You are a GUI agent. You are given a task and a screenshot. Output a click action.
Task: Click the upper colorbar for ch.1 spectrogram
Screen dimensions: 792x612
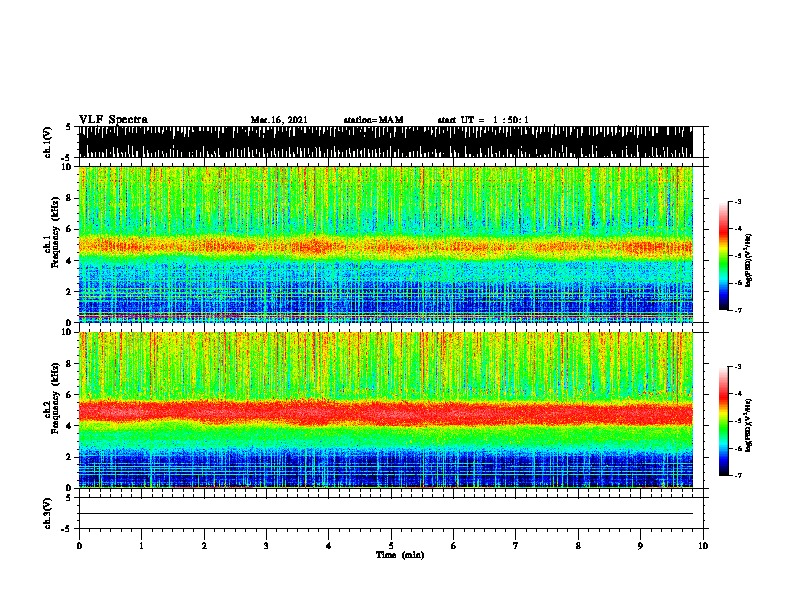[723, 256]
